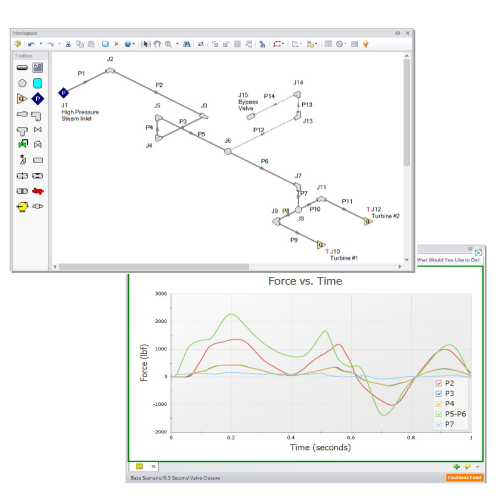The image size is (500, 500).
Task: Click the J1 High Pressure Steam Inlet junction
Action: 63,93
